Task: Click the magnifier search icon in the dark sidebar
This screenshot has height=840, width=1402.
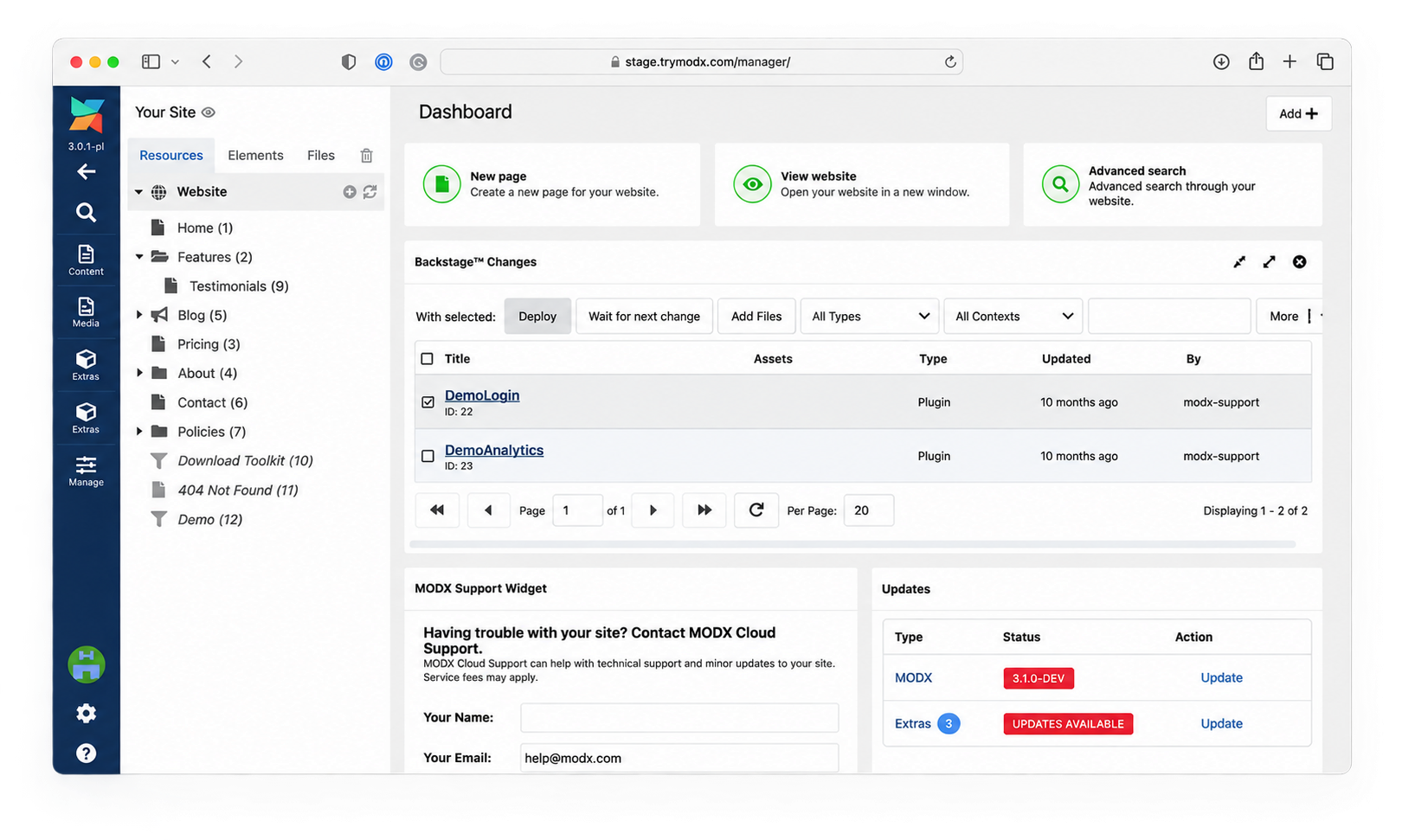Action: [x=86, y=212]
